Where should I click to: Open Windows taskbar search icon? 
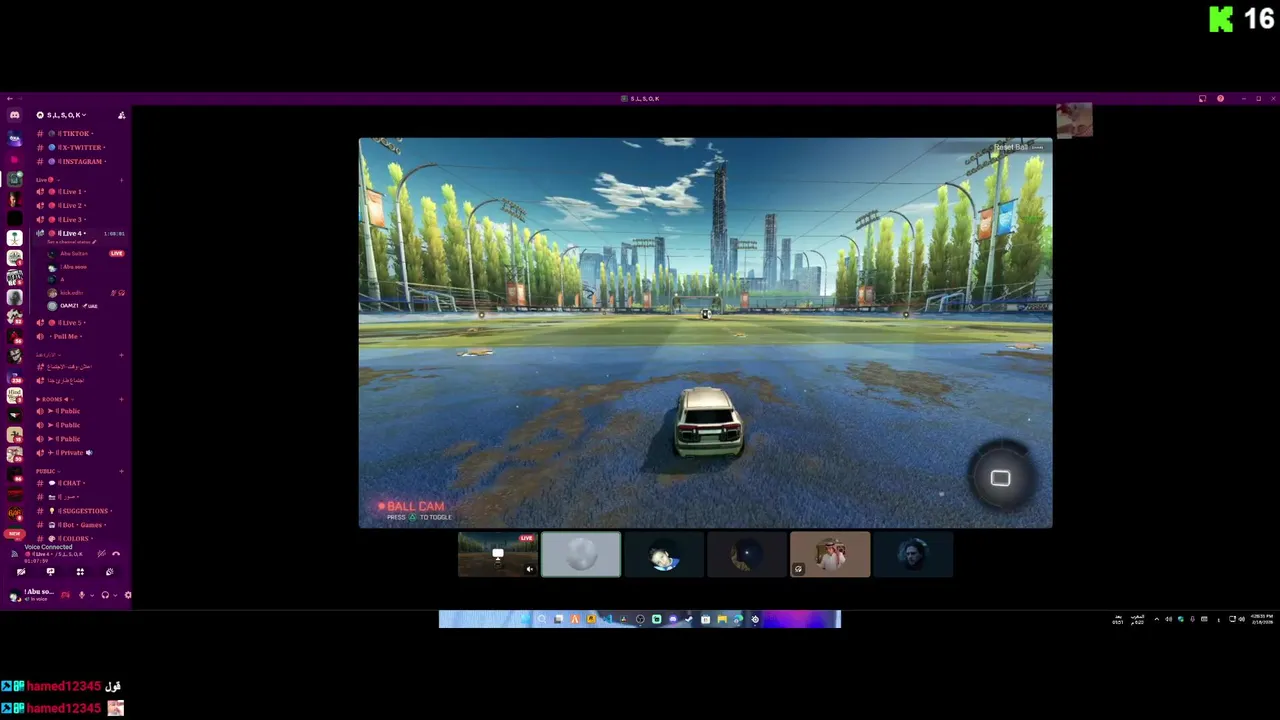click(x=542, y=619)
